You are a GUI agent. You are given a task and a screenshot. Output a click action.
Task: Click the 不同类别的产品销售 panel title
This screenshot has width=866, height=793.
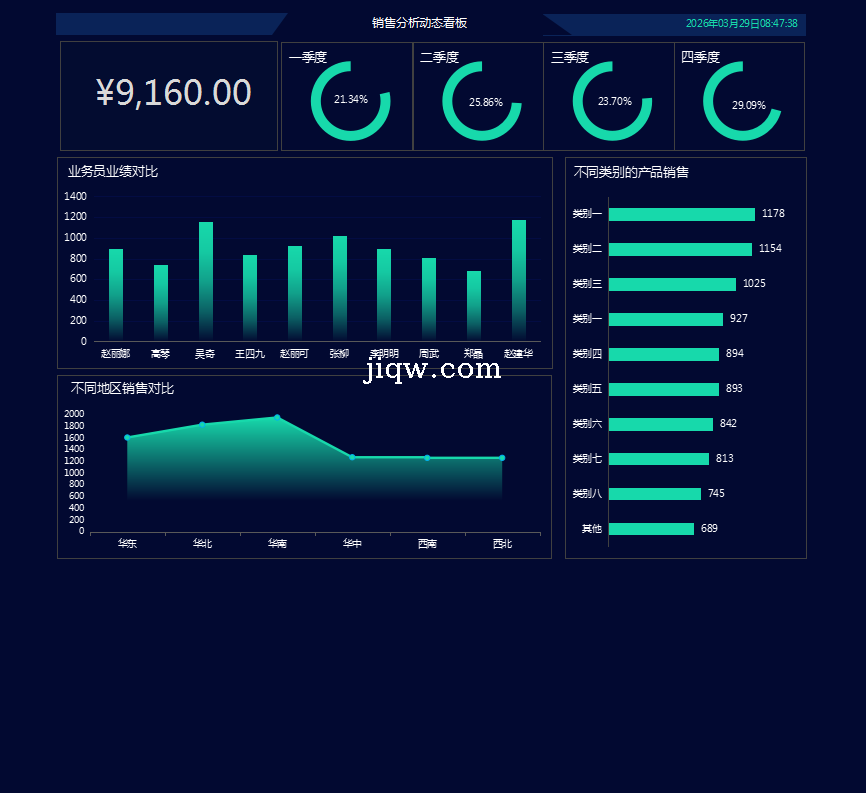pos(631,173)
